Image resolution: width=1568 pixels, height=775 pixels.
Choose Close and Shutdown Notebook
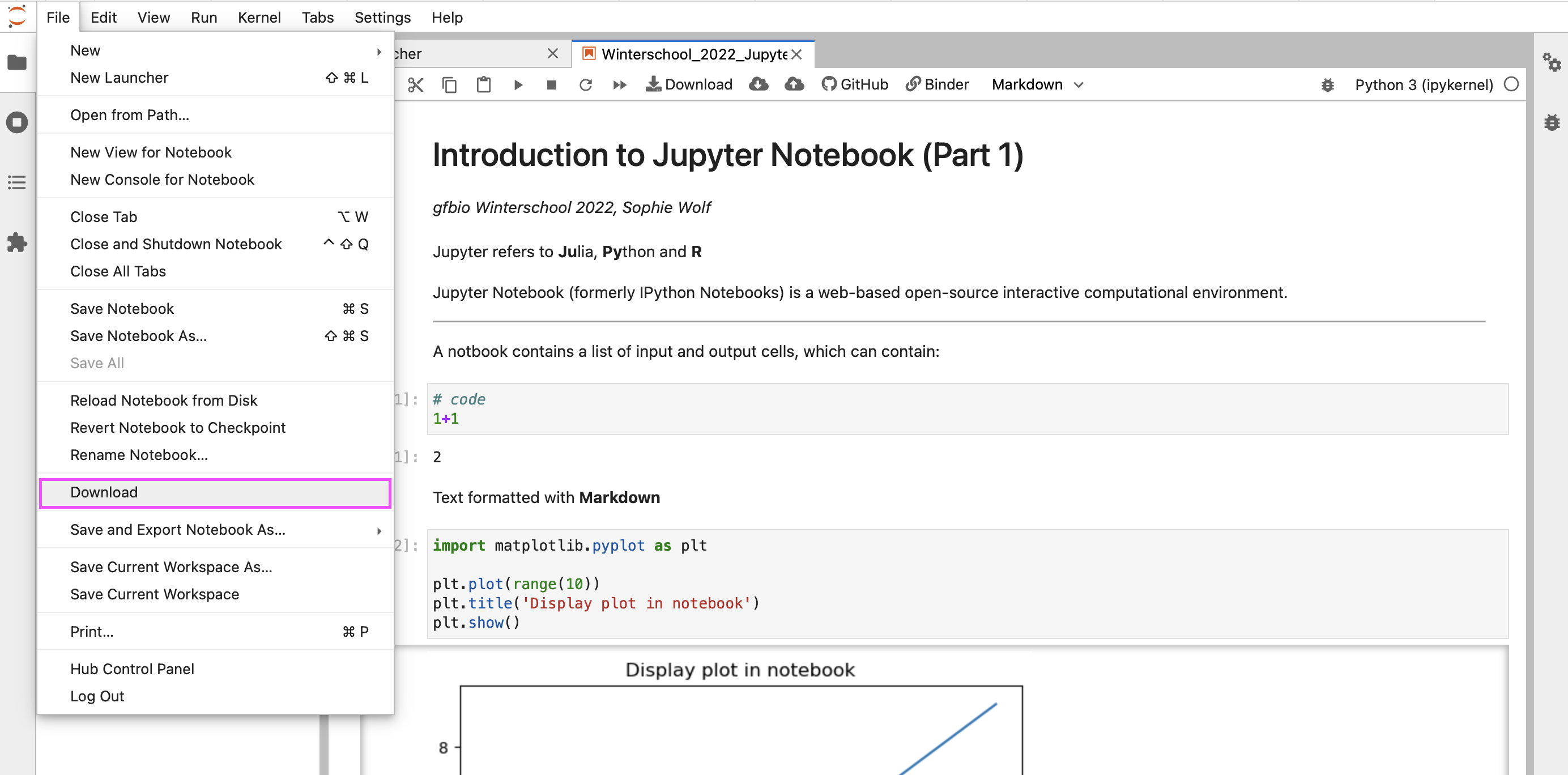215,244
